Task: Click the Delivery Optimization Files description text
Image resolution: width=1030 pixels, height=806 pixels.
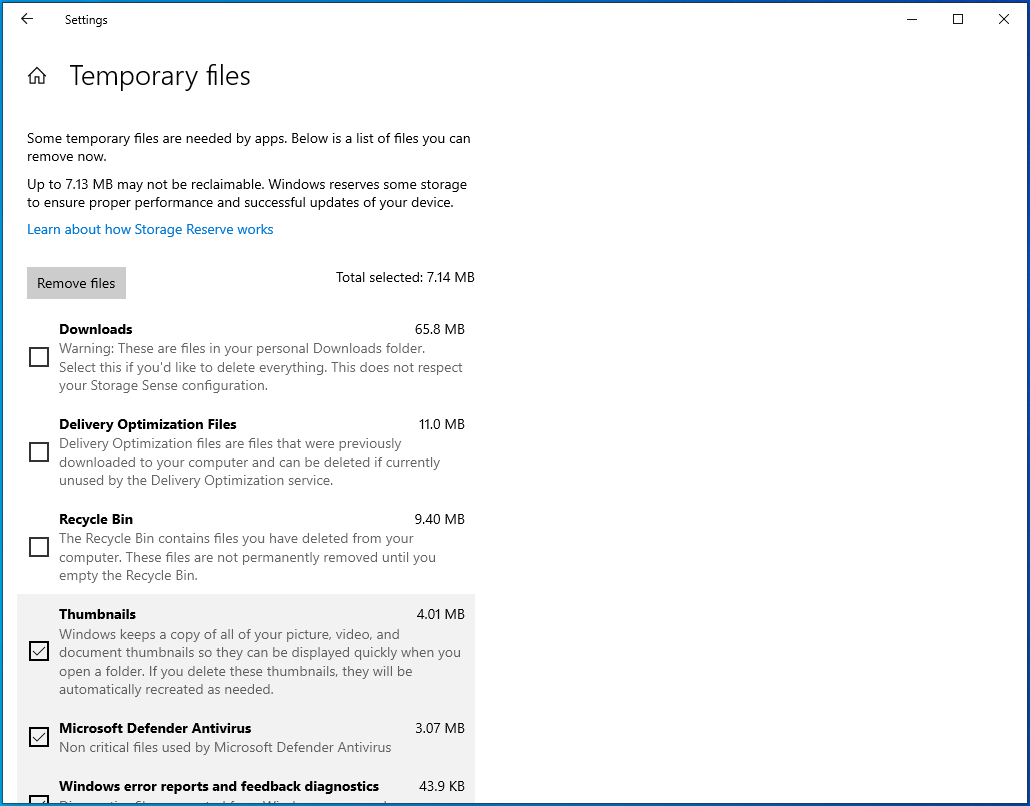Action: 249,462
